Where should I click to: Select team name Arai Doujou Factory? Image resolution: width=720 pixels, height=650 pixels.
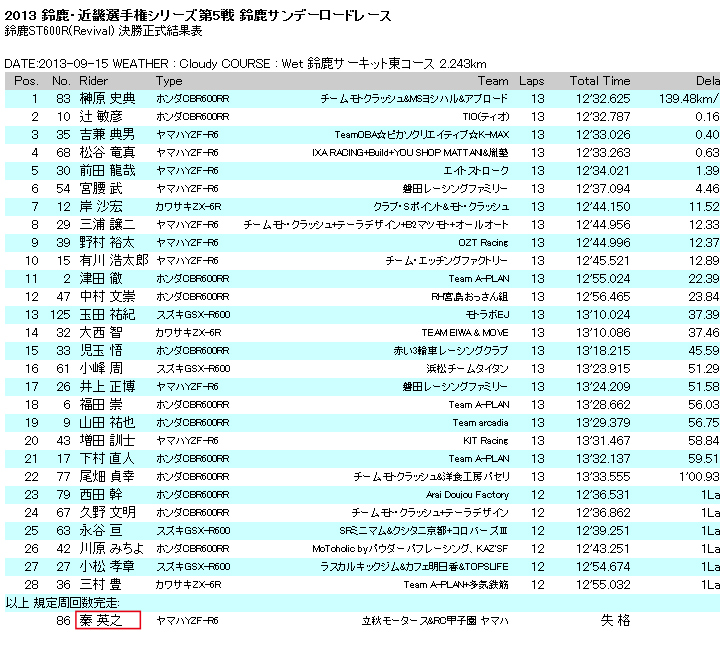click(x=467, y=494)
